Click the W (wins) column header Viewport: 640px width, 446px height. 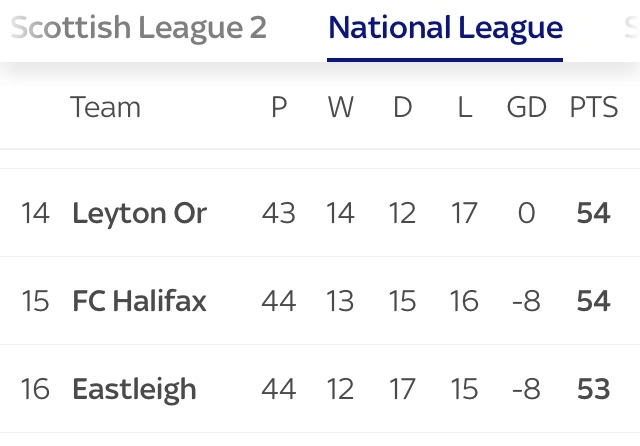[341, 107]
